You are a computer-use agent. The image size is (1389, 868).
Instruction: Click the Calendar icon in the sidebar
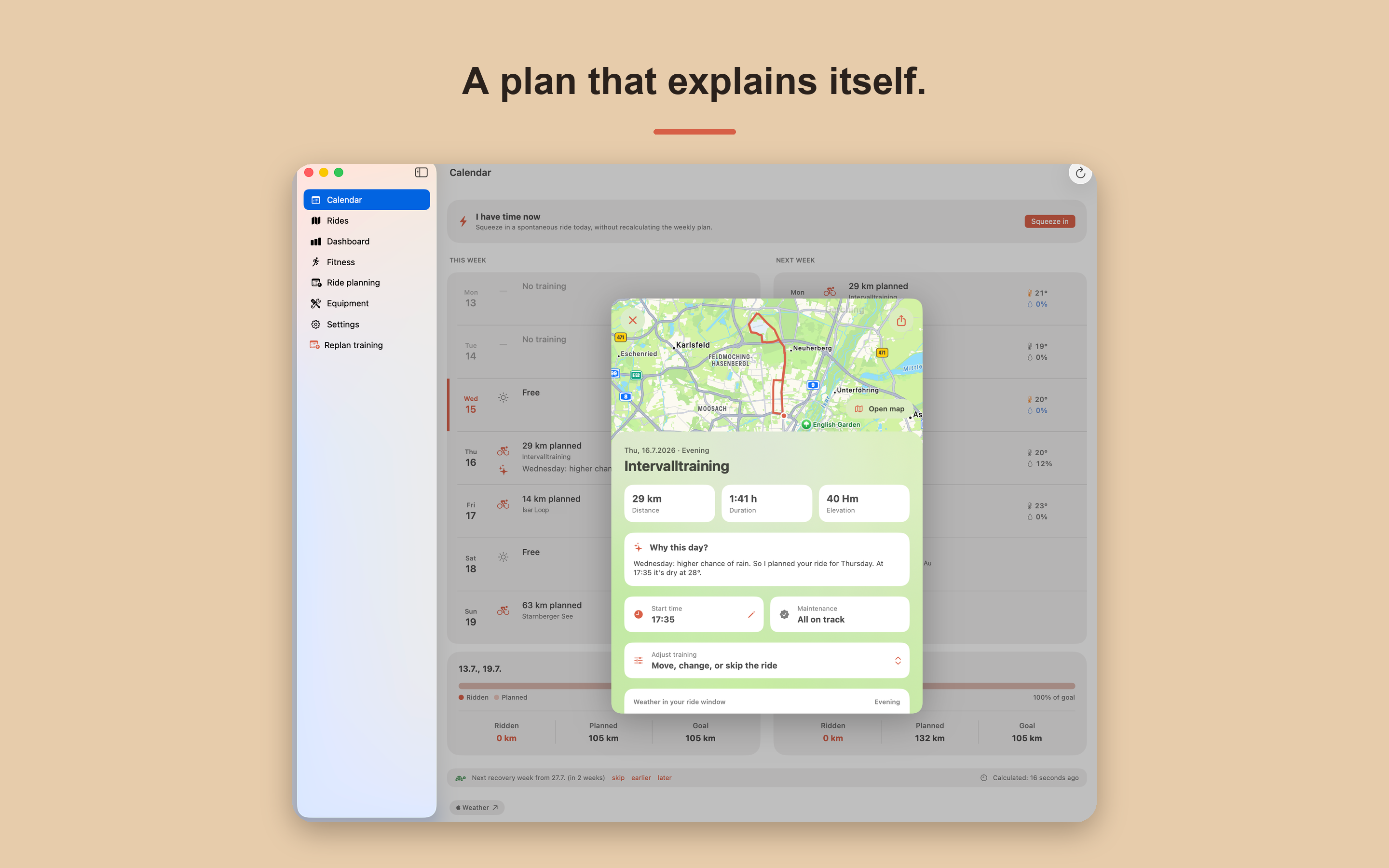click(316, 200)
